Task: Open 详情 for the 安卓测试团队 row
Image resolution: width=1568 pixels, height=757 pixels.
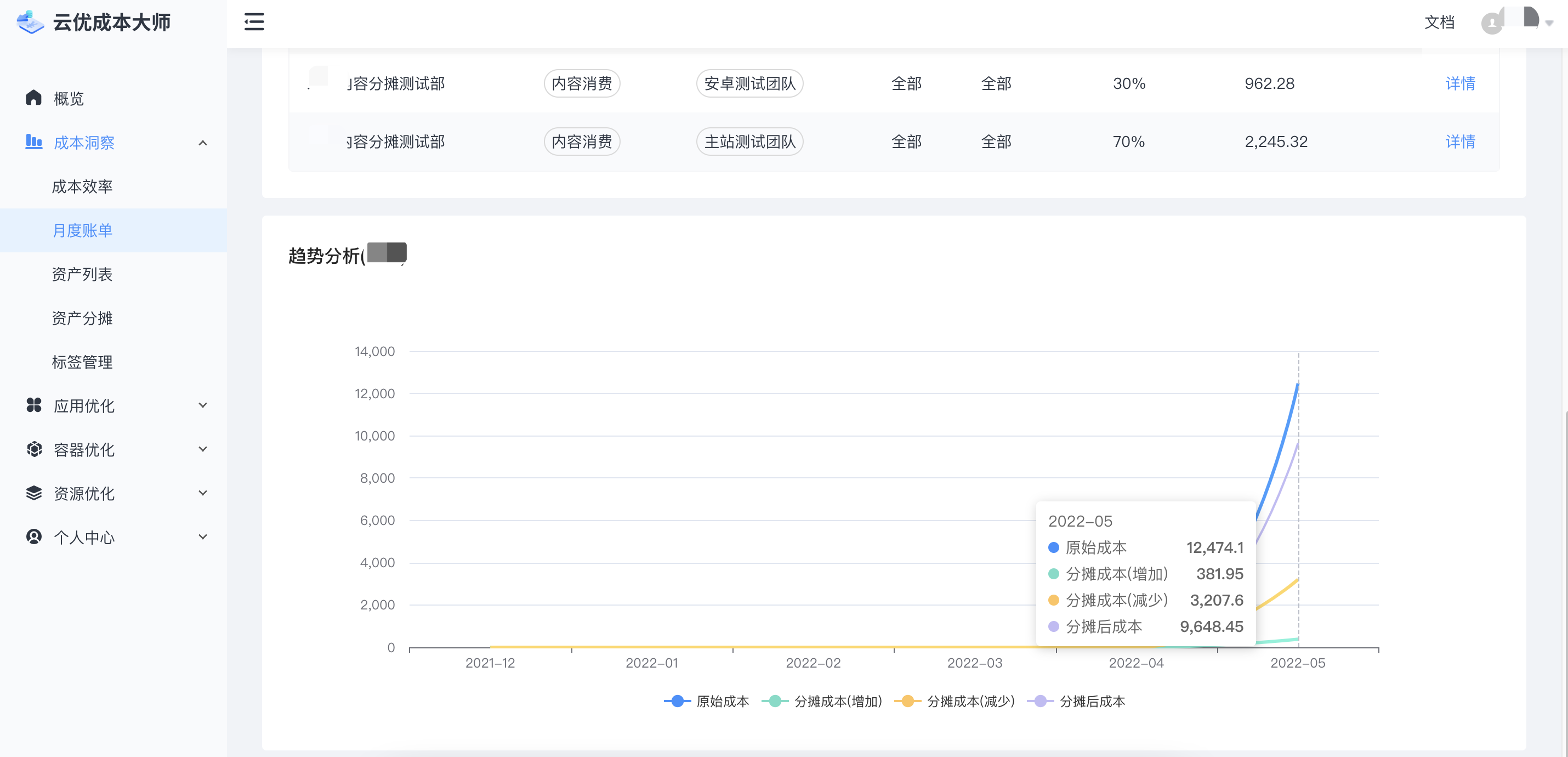Action: (1459, 83)
